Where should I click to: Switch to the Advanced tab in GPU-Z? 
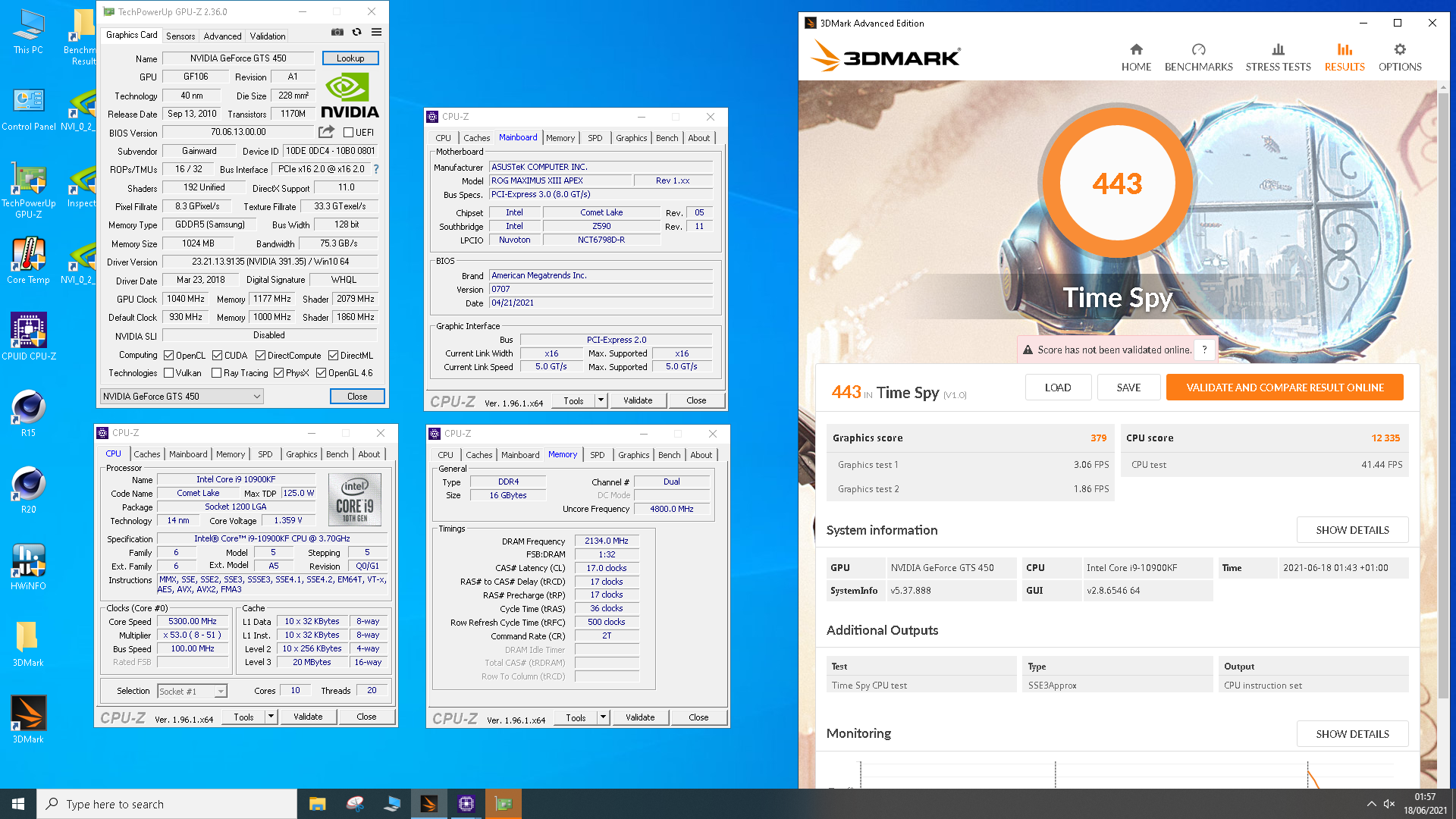(222, 36)
